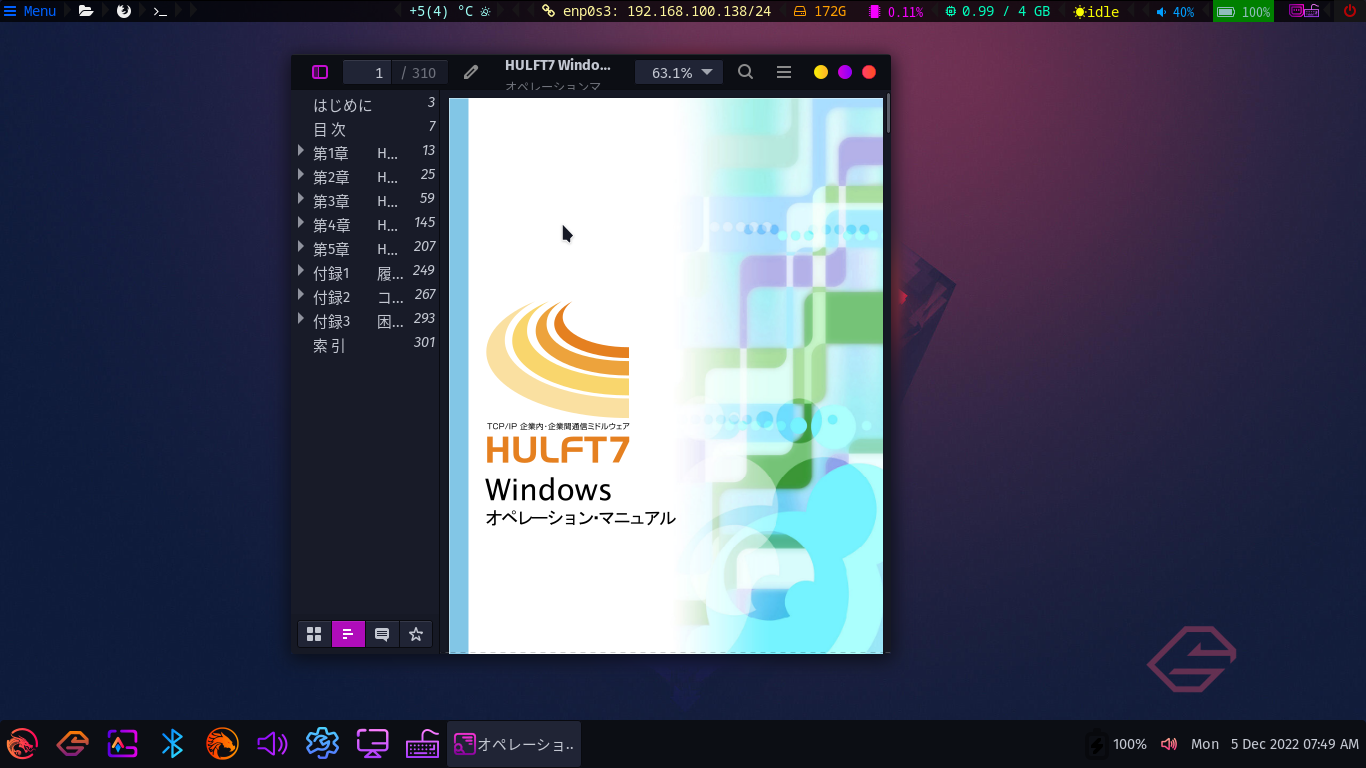1366x768 pixels.
Task: Go to 索引 in the outline
Action: click(330, 345)
